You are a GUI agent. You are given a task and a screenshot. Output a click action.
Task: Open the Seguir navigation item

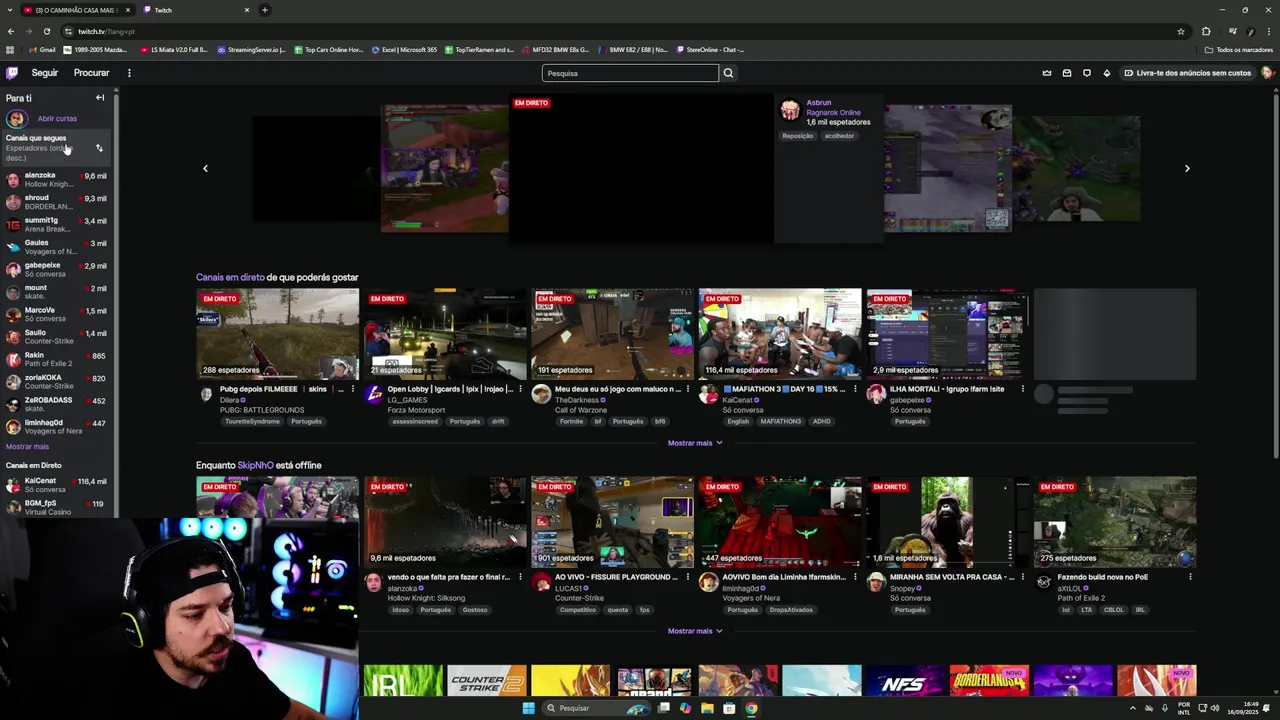pyautogui.click(x=45, y=73)
